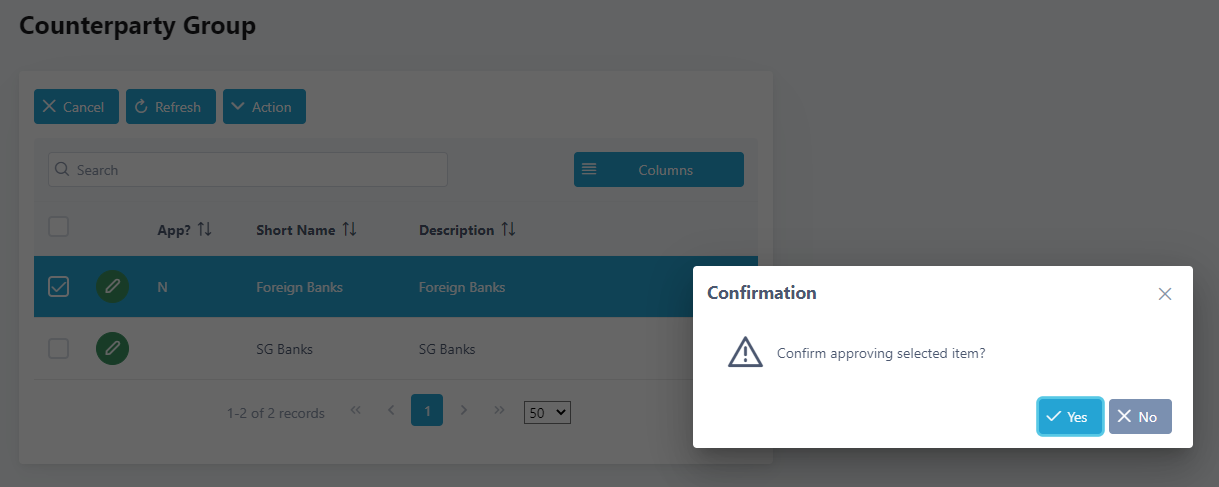Open the Action dropdown menu
1219x487 pixels.
[264, 107]
